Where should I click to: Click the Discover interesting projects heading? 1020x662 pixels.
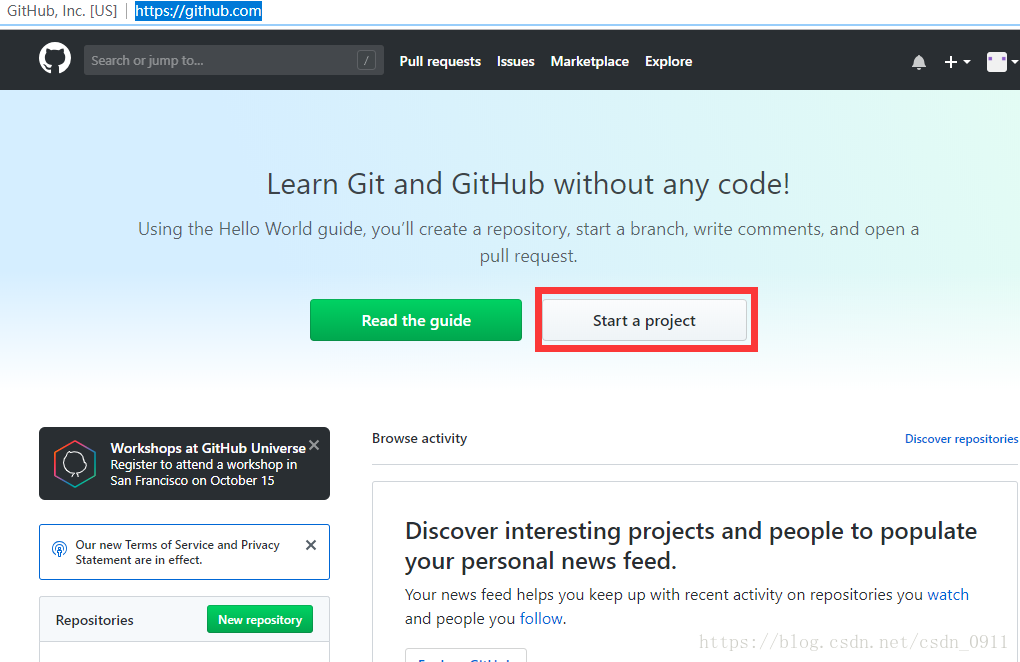click(691, 546)
